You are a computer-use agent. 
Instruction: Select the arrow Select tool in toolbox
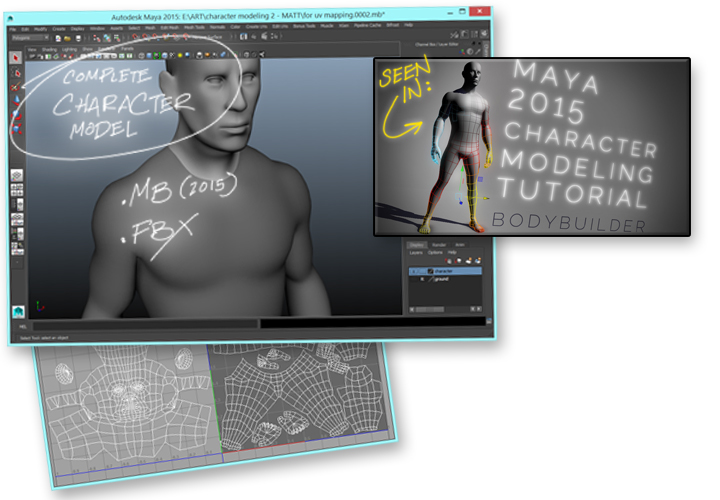point(16,57)
